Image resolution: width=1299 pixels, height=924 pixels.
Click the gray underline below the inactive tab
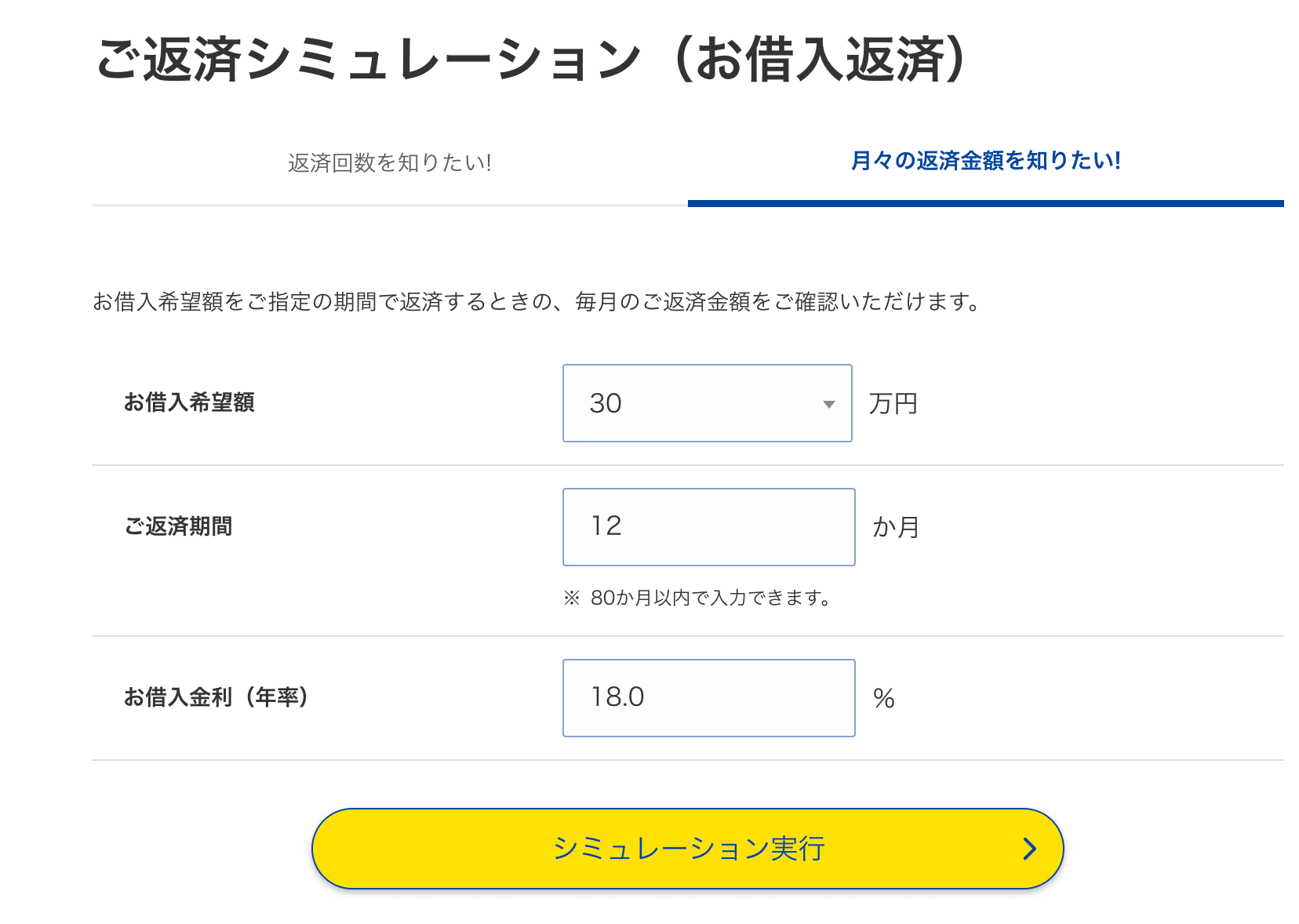(389, 205)
